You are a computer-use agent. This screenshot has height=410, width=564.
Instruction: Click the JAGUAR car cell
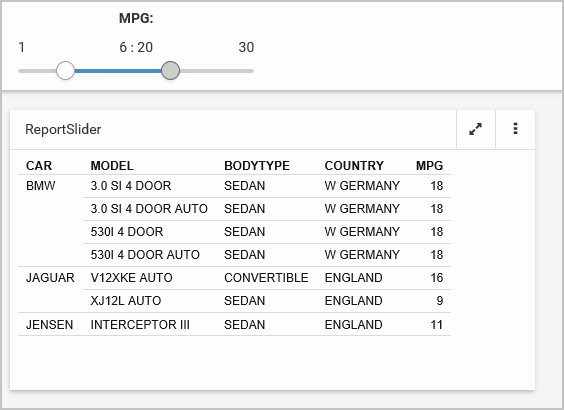point(50,278)
